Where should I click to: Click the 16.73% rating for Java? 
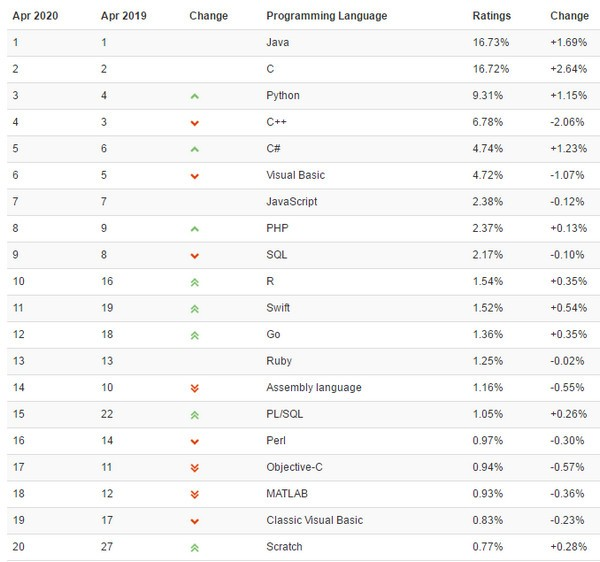point(491,42)
